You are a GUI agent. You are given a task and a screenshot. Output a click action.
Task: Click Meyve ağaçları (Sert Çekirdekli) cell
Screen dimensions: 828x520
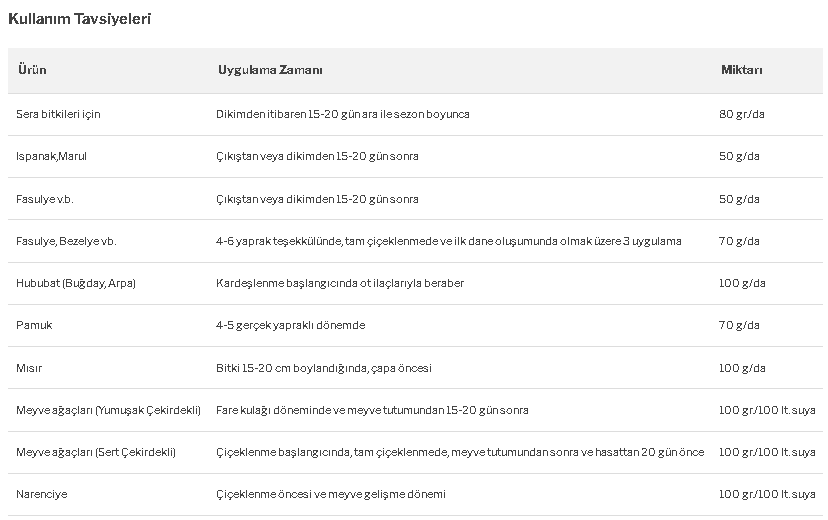96,452
